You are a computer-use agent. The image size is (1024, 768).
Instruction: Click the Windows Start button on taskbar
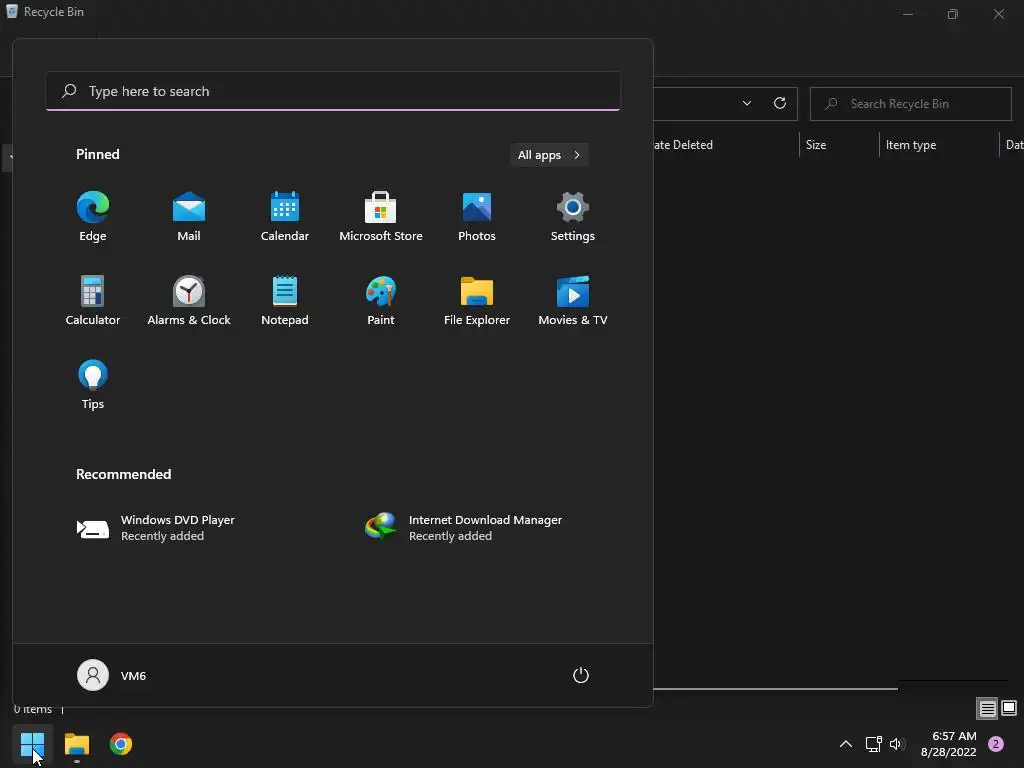pyautogui.click(x=32, y=744)
